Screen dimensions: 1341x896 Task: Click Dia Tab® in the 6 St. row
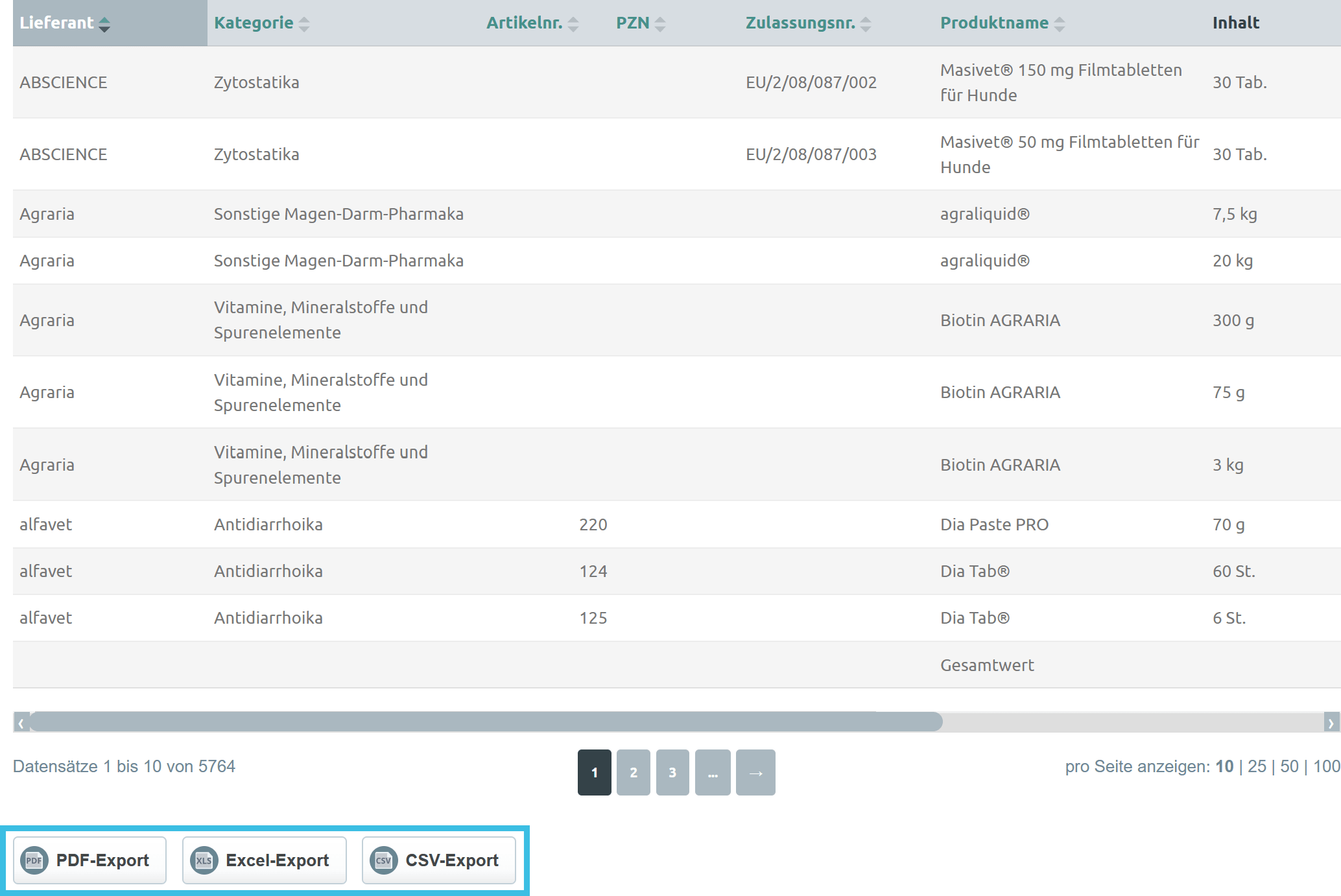point(975,618)
